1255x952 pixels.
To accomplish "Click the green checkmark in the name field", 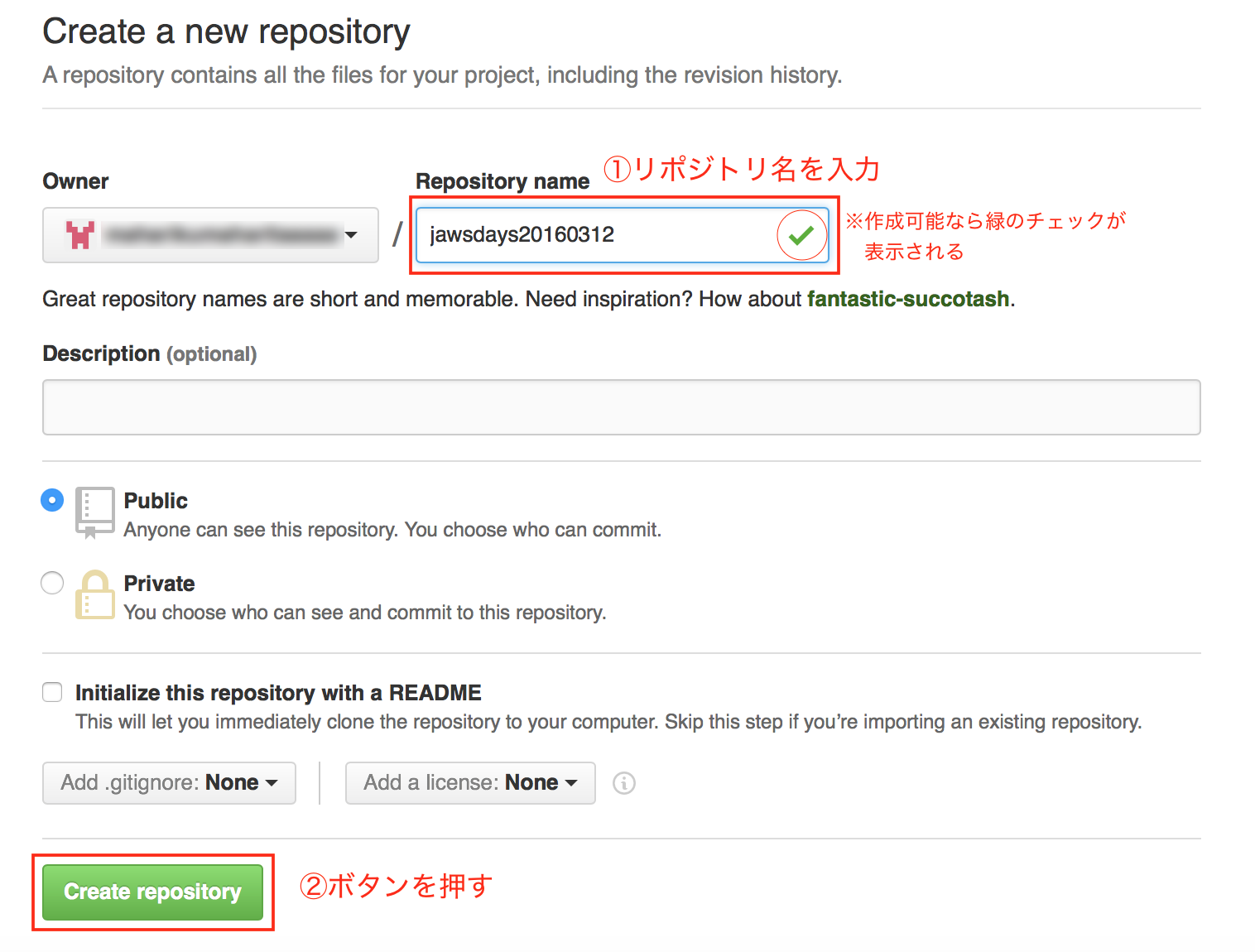I will (x=801, y=235).
